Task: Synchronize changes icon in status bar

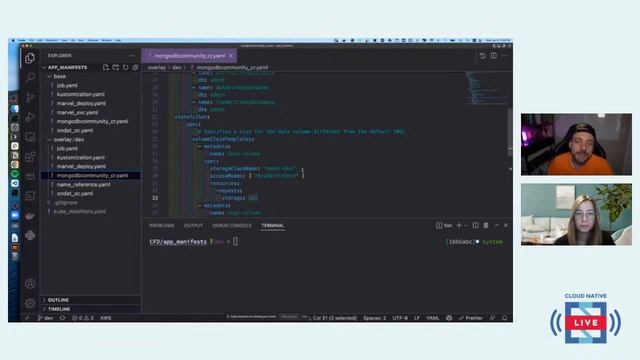Action: point(62,318)
